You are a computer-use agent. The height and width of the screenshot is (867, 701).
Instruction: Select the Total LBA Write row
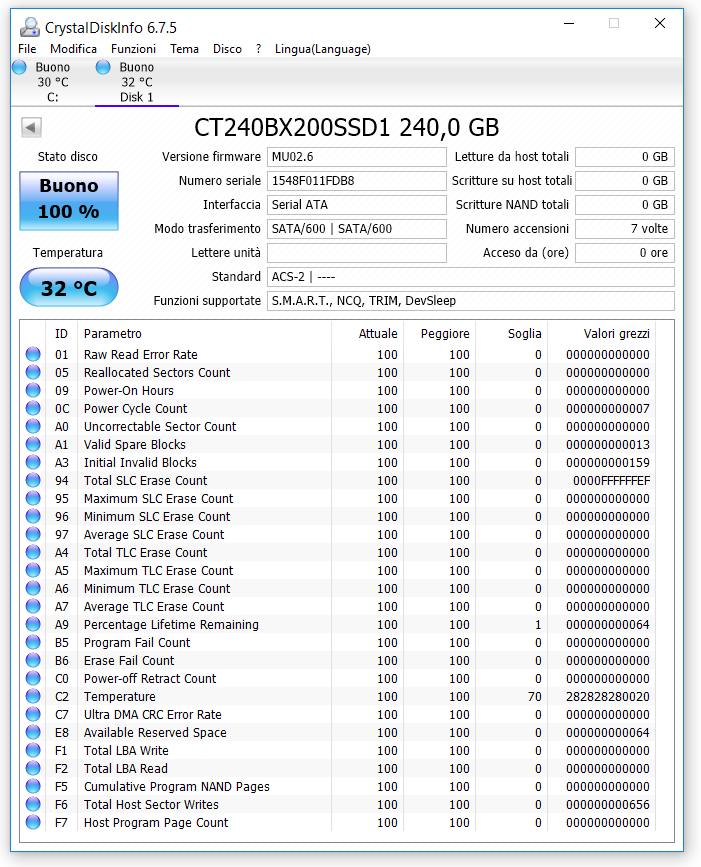(x=338, y=750)
